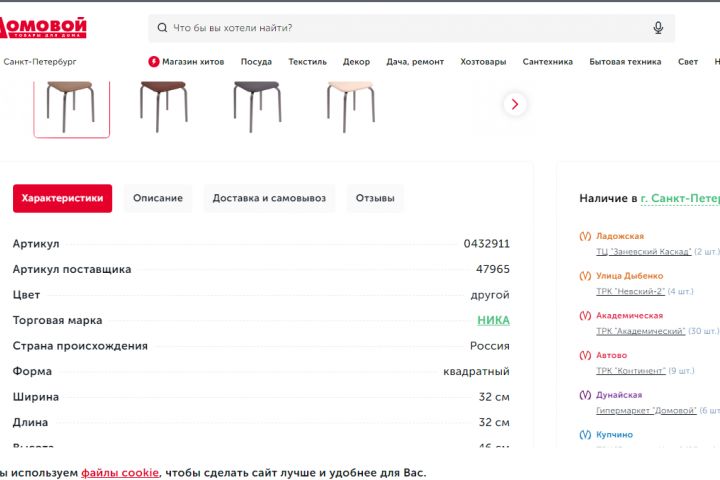
Task: Change city from Санкт-Петербург
Action: pos(40,62)
